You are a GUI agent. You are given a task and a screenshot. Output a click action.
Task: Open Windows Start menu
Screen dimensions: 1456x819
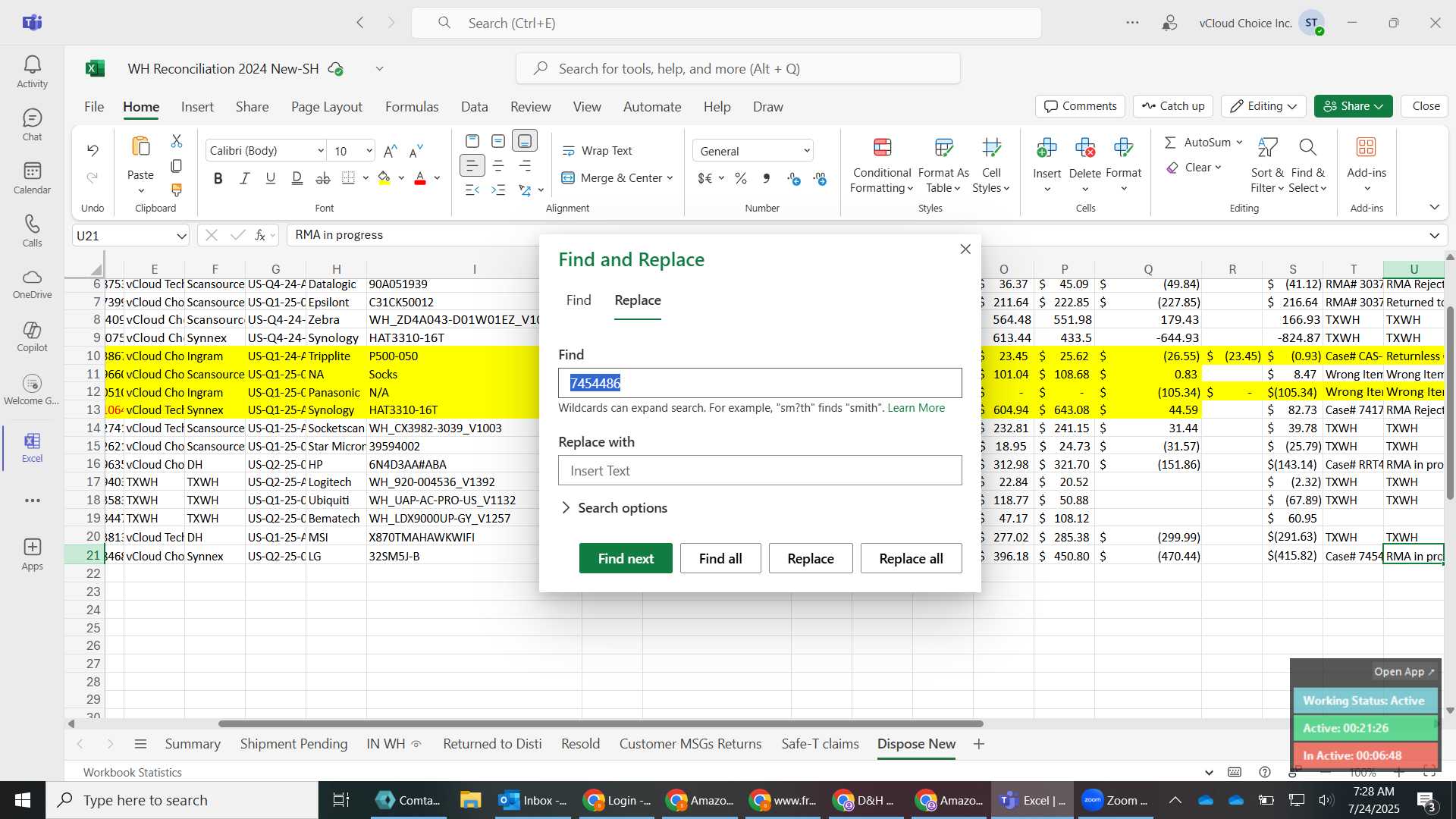pos(23,800)
